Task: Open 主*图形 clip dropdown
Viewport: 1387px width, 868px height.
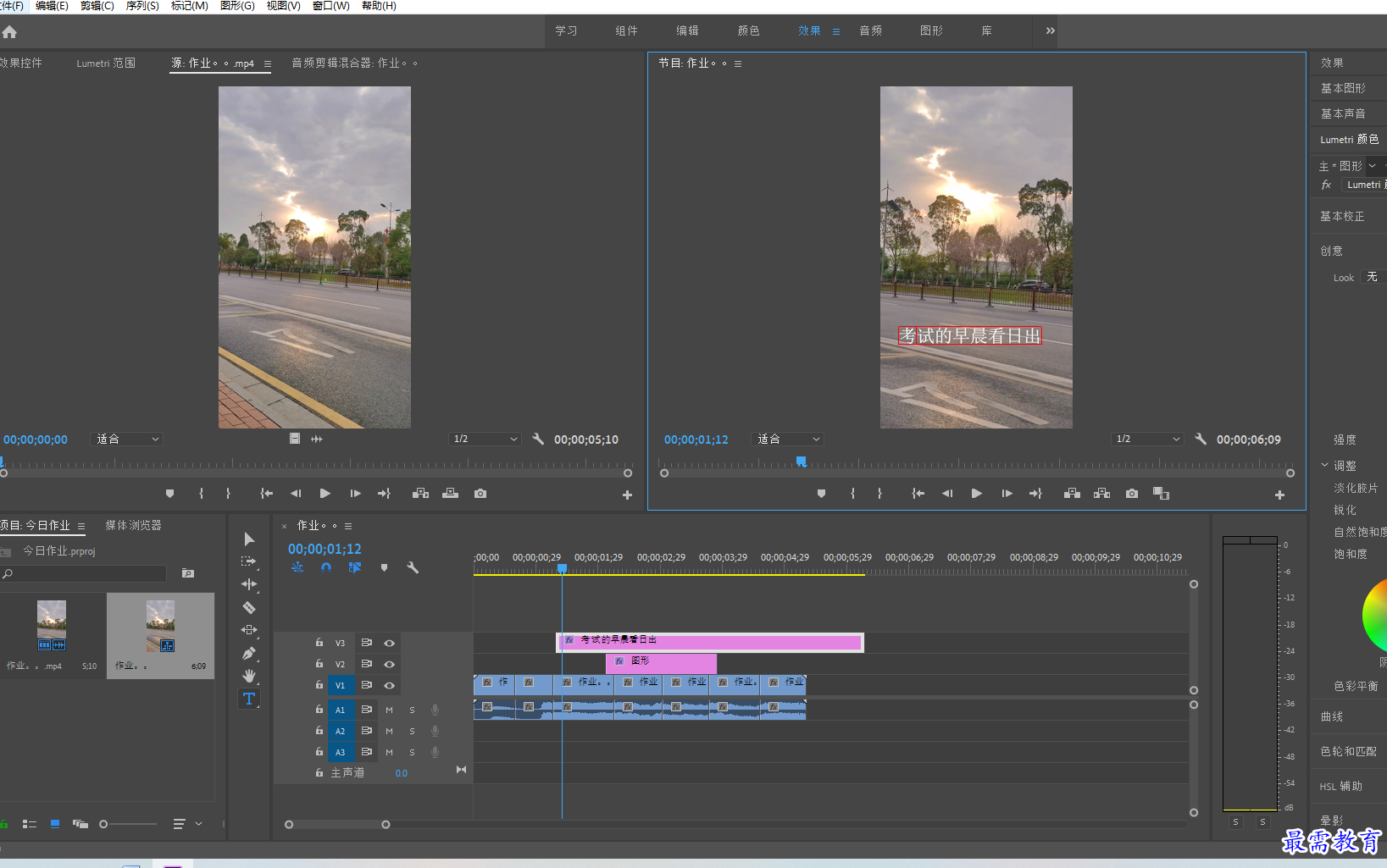Action: 1372,166
